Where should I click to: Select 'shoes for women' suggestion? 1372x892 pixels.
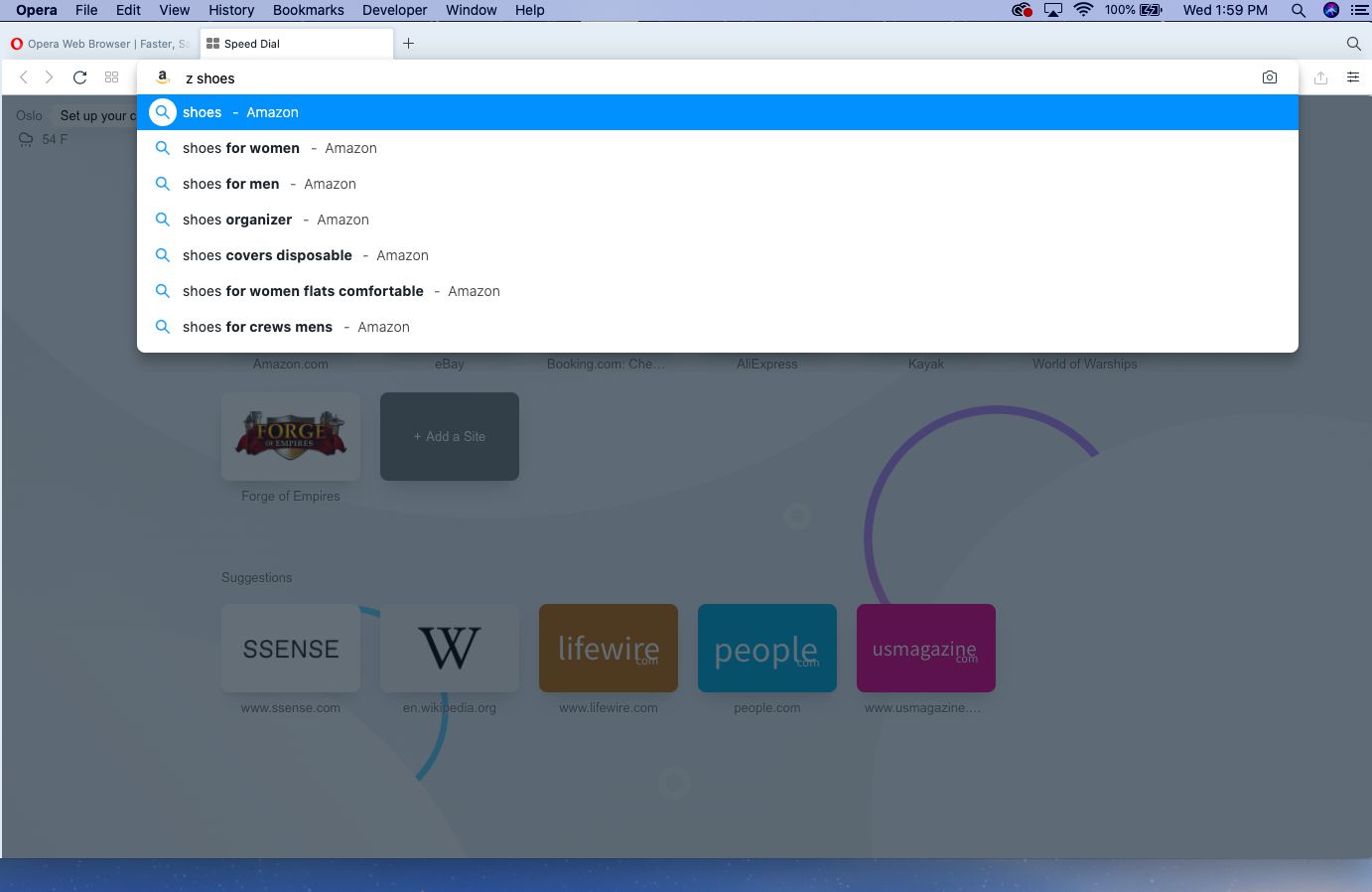[x=718, y=148]
